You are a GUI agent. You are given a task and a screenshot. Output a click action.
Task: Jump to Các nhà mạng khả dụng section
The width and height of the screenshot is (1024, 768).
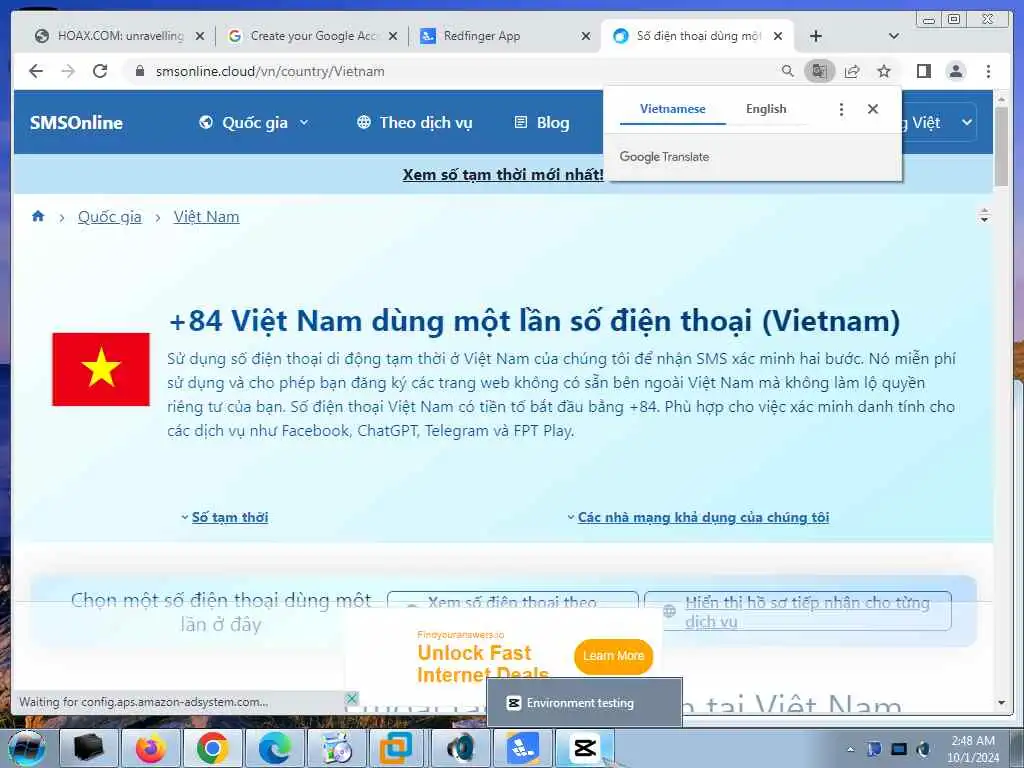pos(703,517)
